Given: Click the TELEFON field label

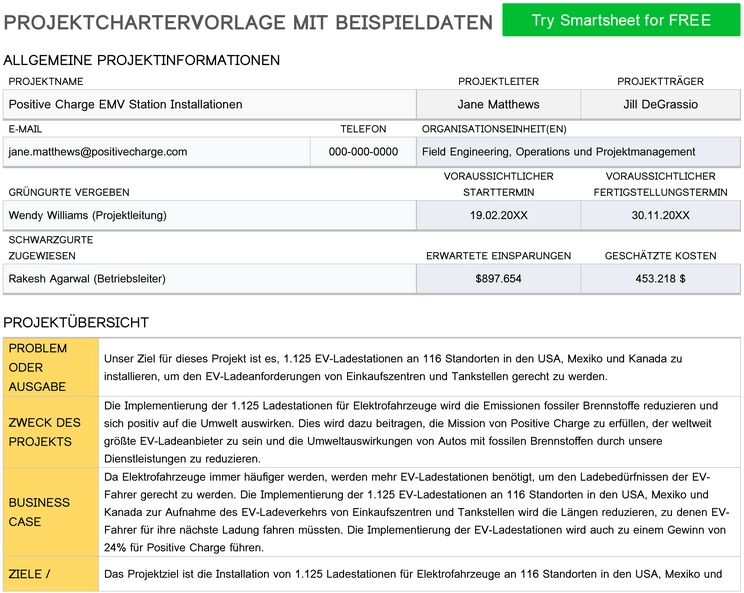Looking at the screenshot, I should click(363, 129).
